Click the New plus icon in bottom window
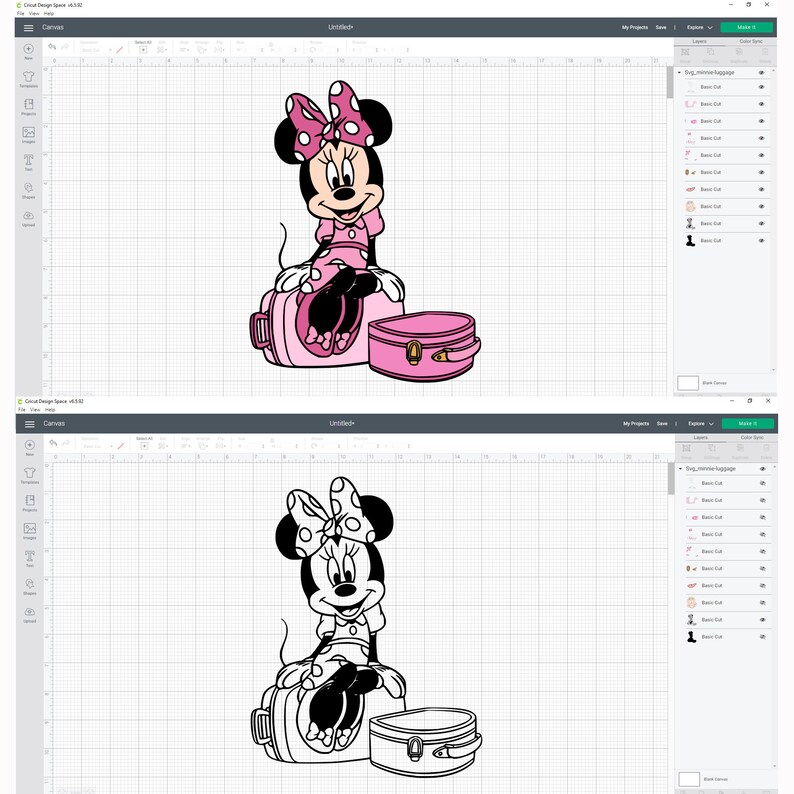This screenshot has width=794, height=794. (29, 445)
